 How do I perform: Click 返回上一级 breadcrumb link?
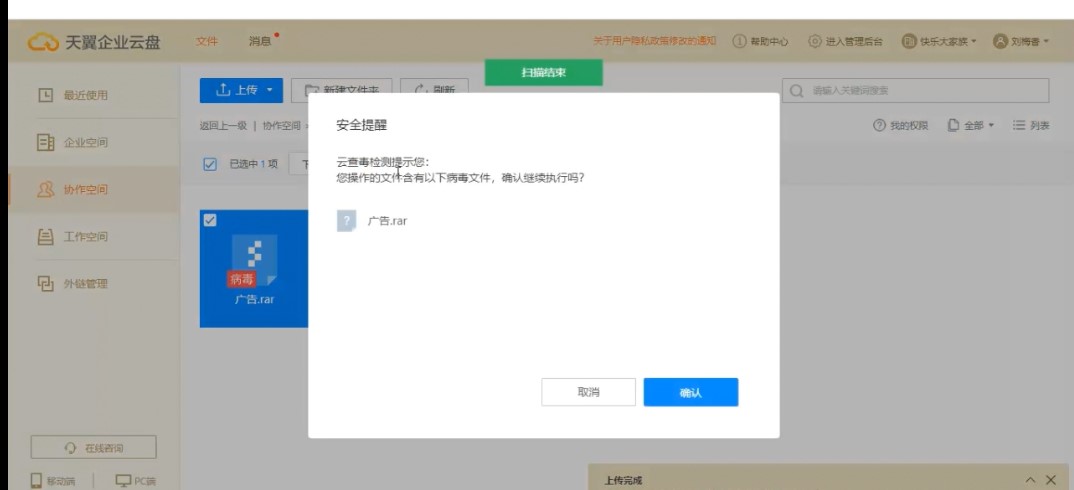(x=223, y=125)
